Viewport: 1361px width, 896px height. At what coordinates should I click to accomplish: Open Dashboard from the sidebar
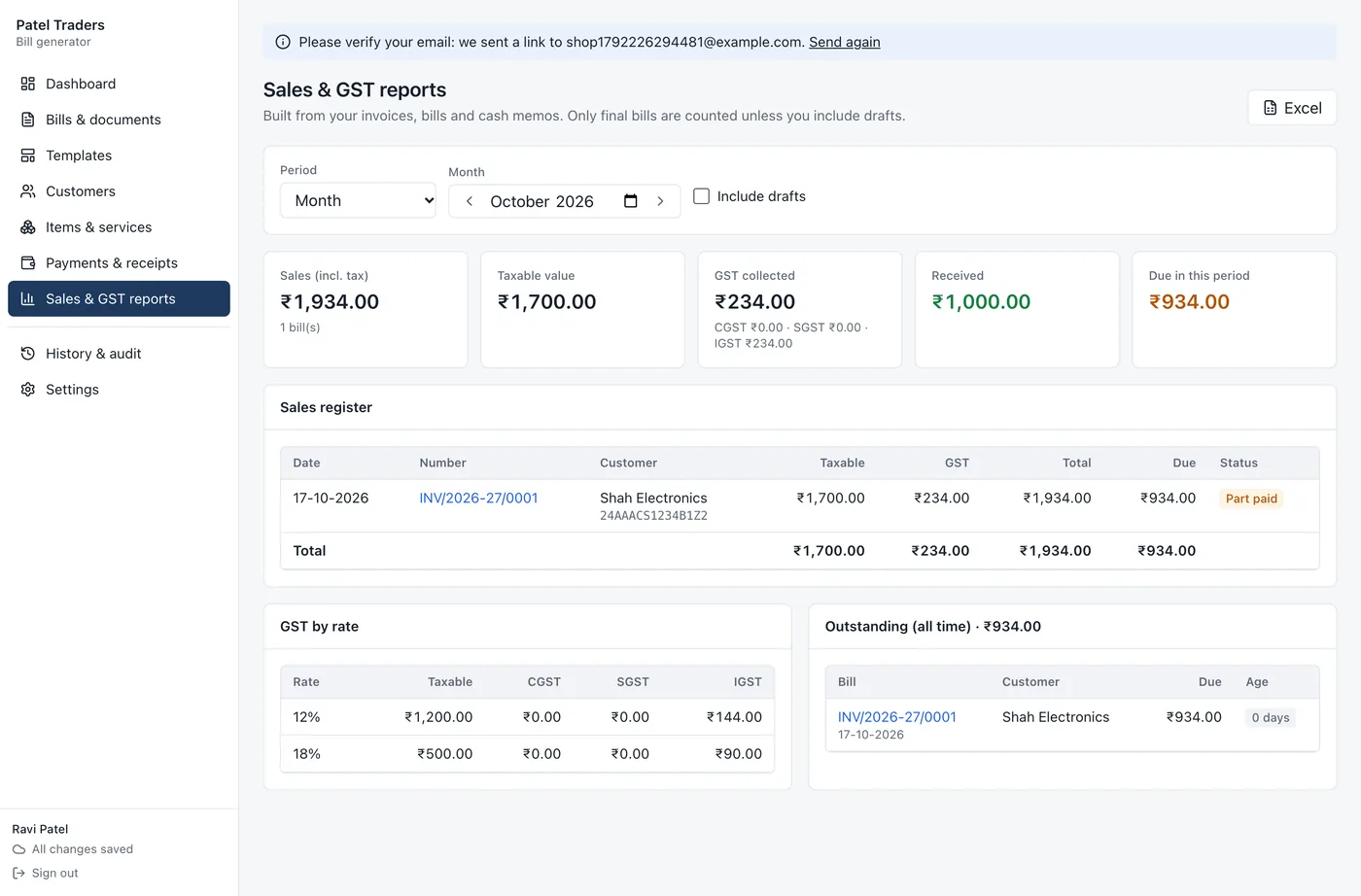coord(119,84)
